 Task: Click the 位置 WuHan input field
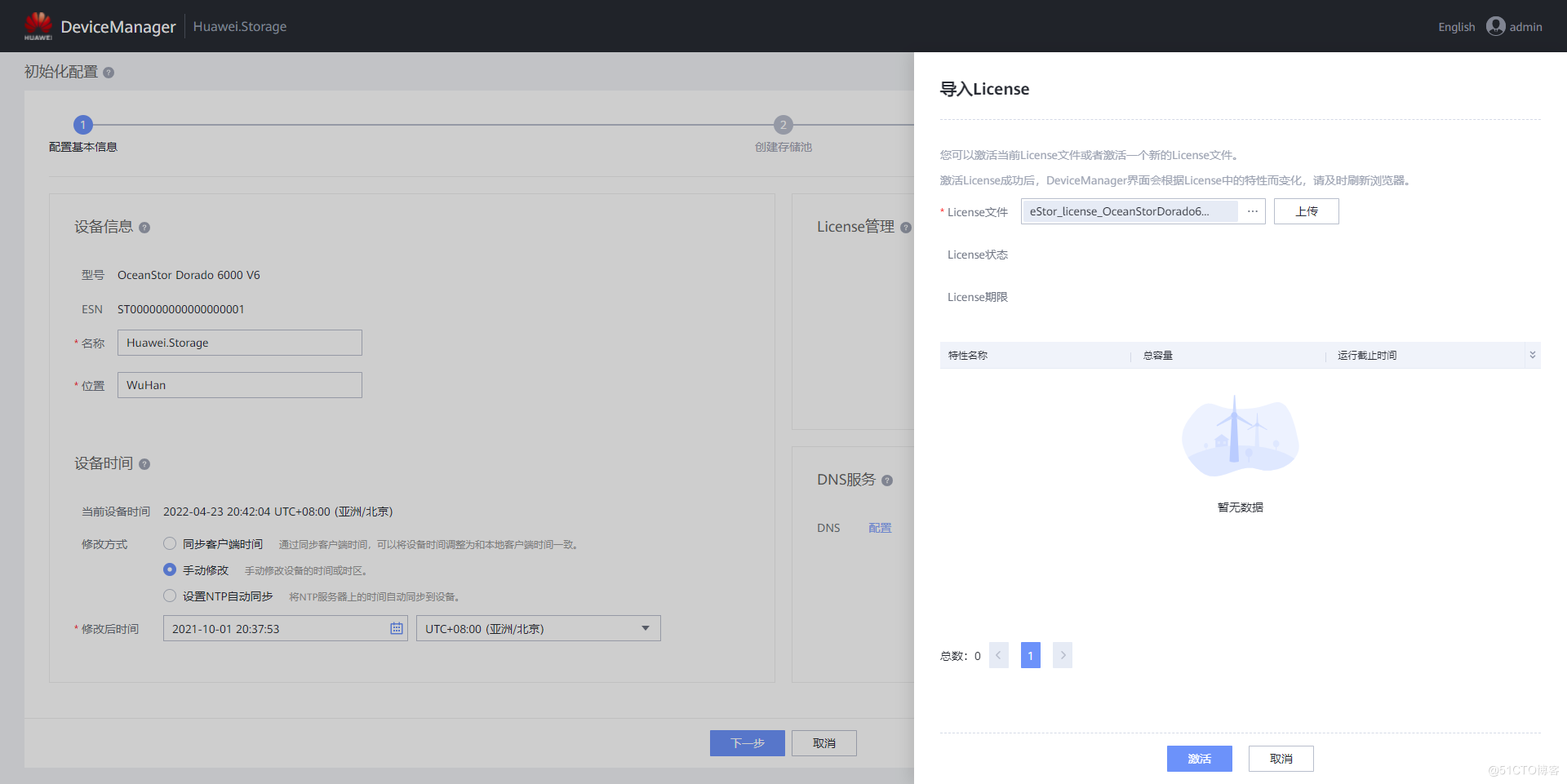[x=239, y=385]
